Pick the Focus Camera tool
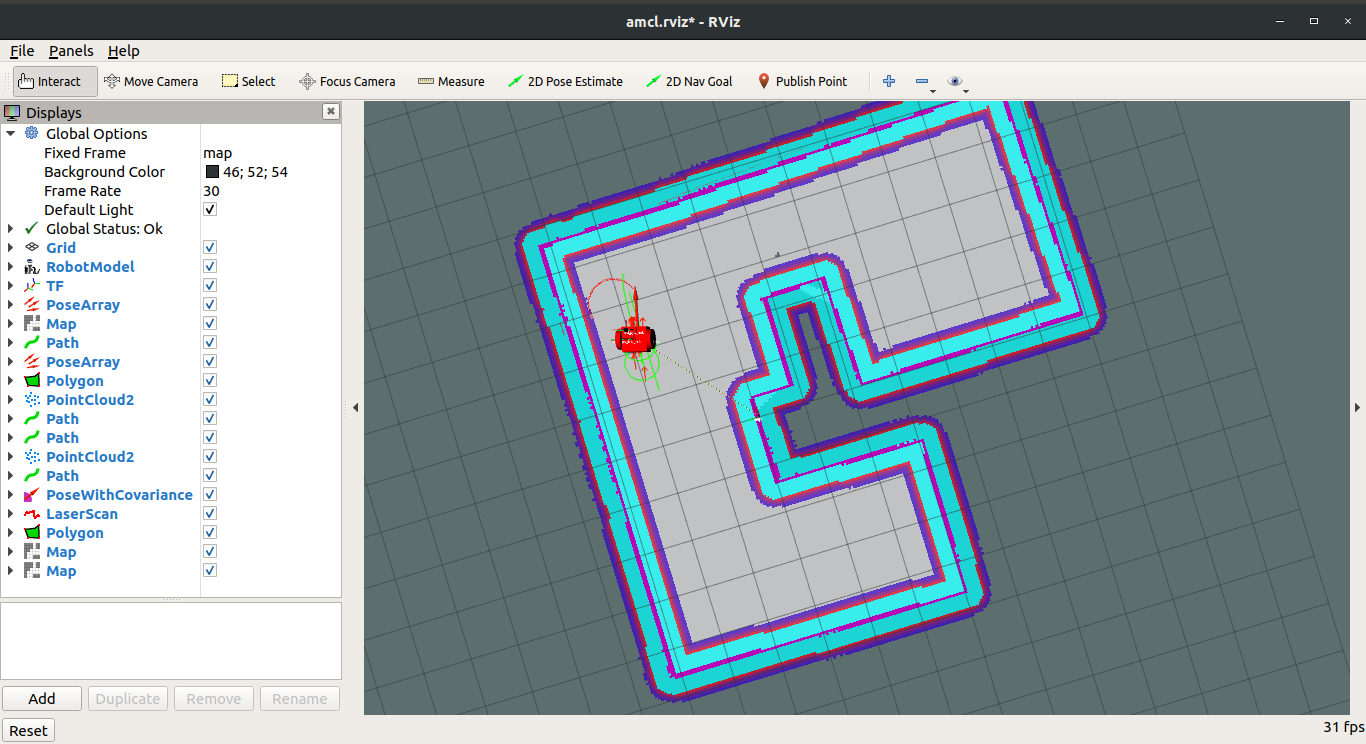 point(347,82)
